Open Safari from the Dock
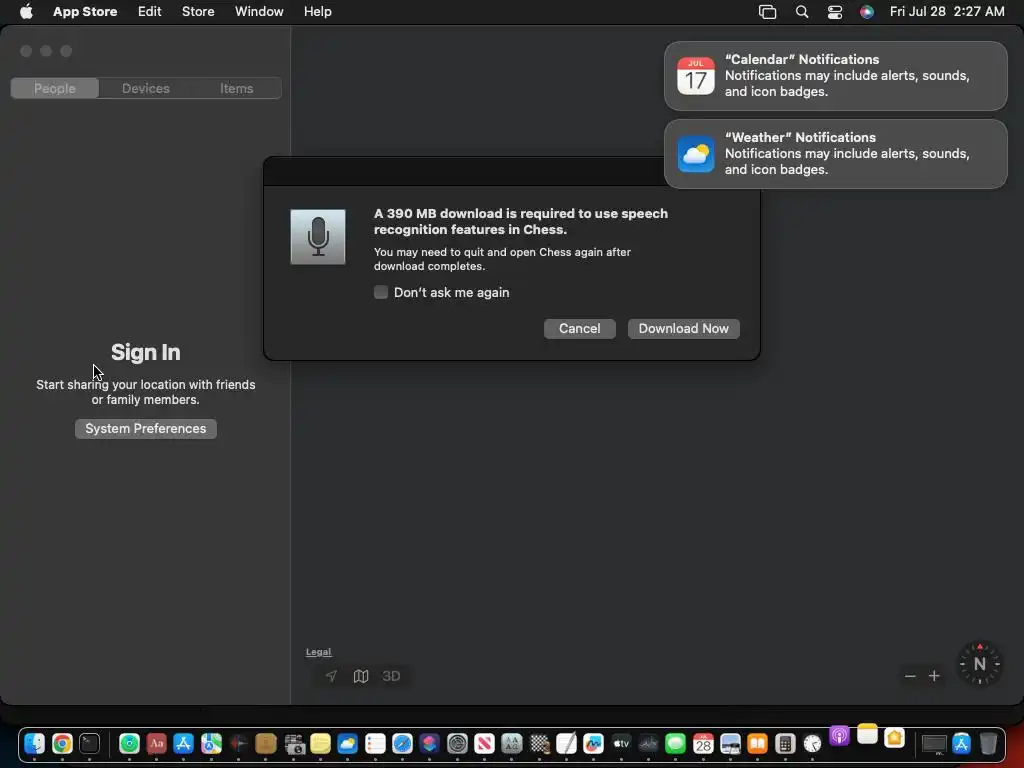This screenshot has height=768, width=1024. (402, 743)
